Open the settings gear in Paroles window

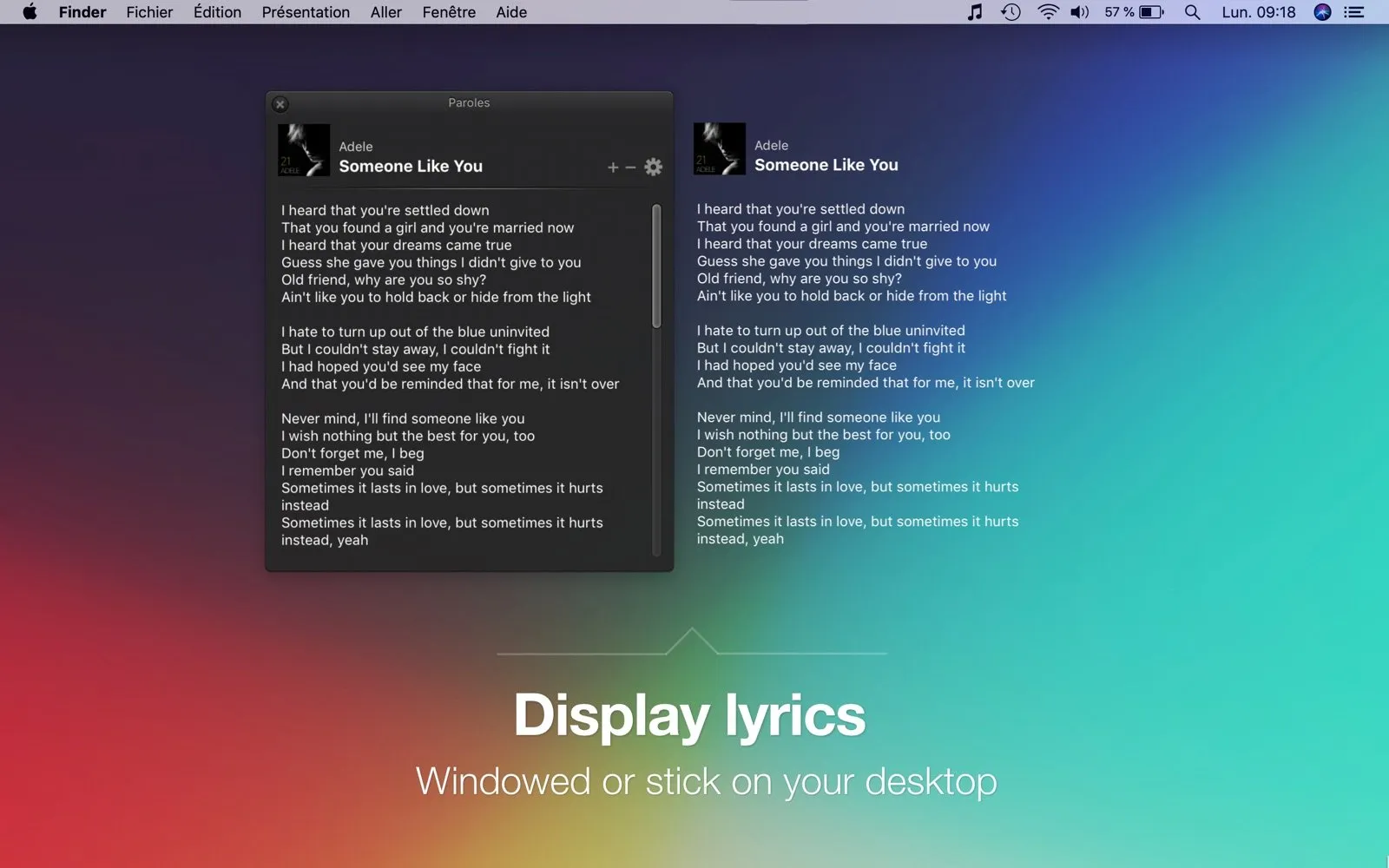(654, 167)
